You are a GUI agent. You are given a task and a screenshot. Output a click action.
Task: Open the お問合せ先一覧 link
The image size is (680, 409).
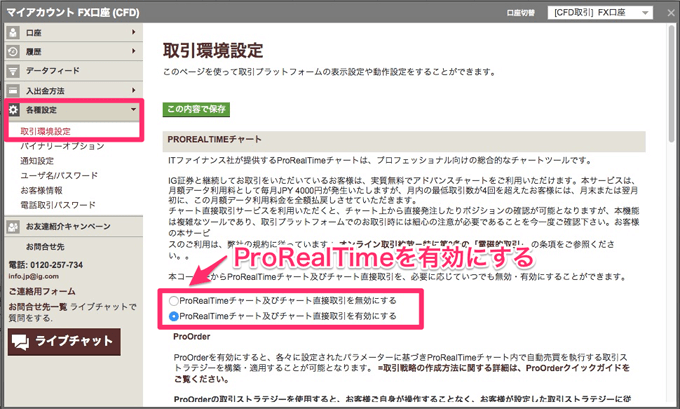38,307
